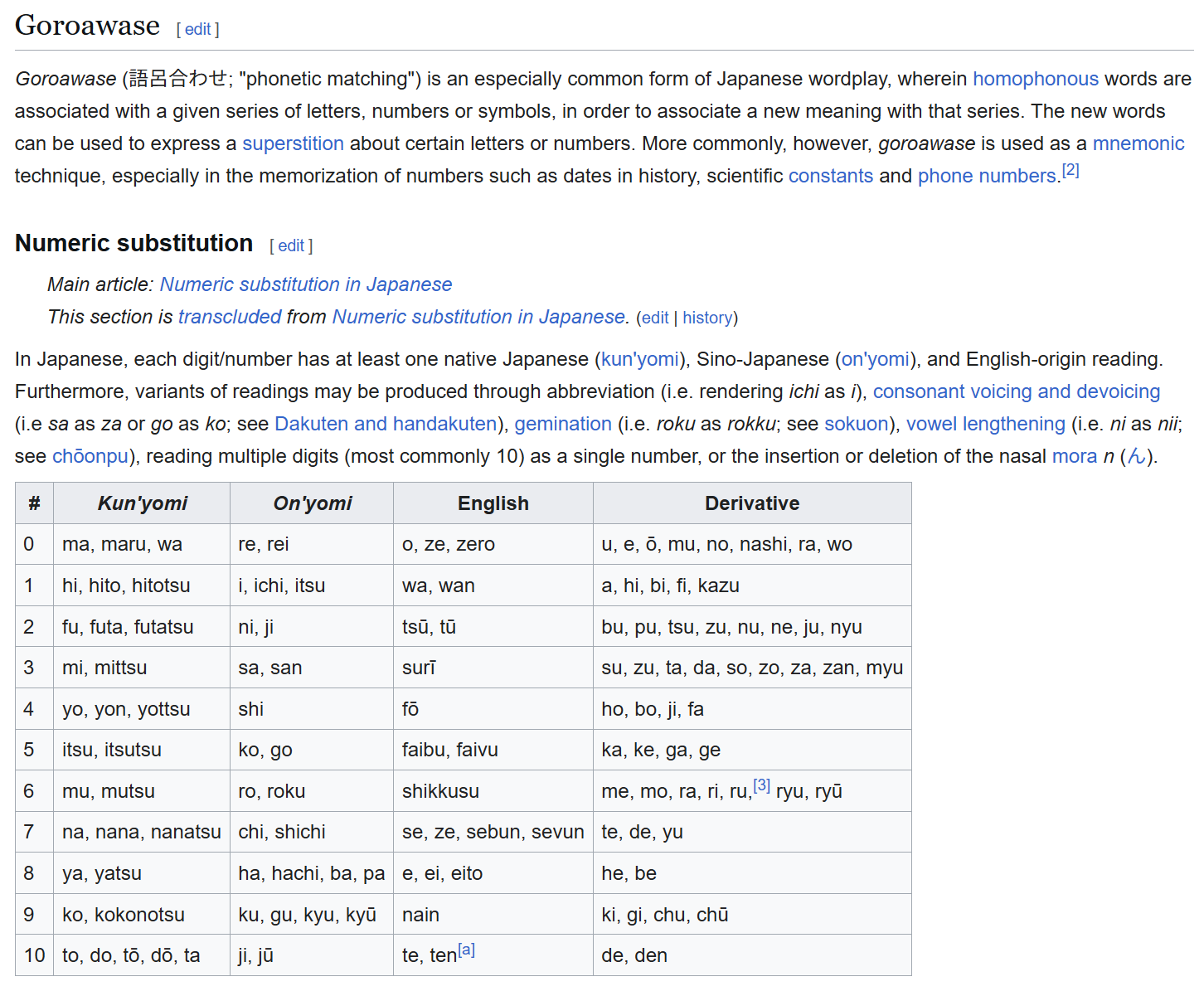This screenshot has height=996, width=1204.
Task: Click the cell 'bu, pu, tsu, zu, nu, ne, ju, nyu'
Action: [x=752, y=626]
